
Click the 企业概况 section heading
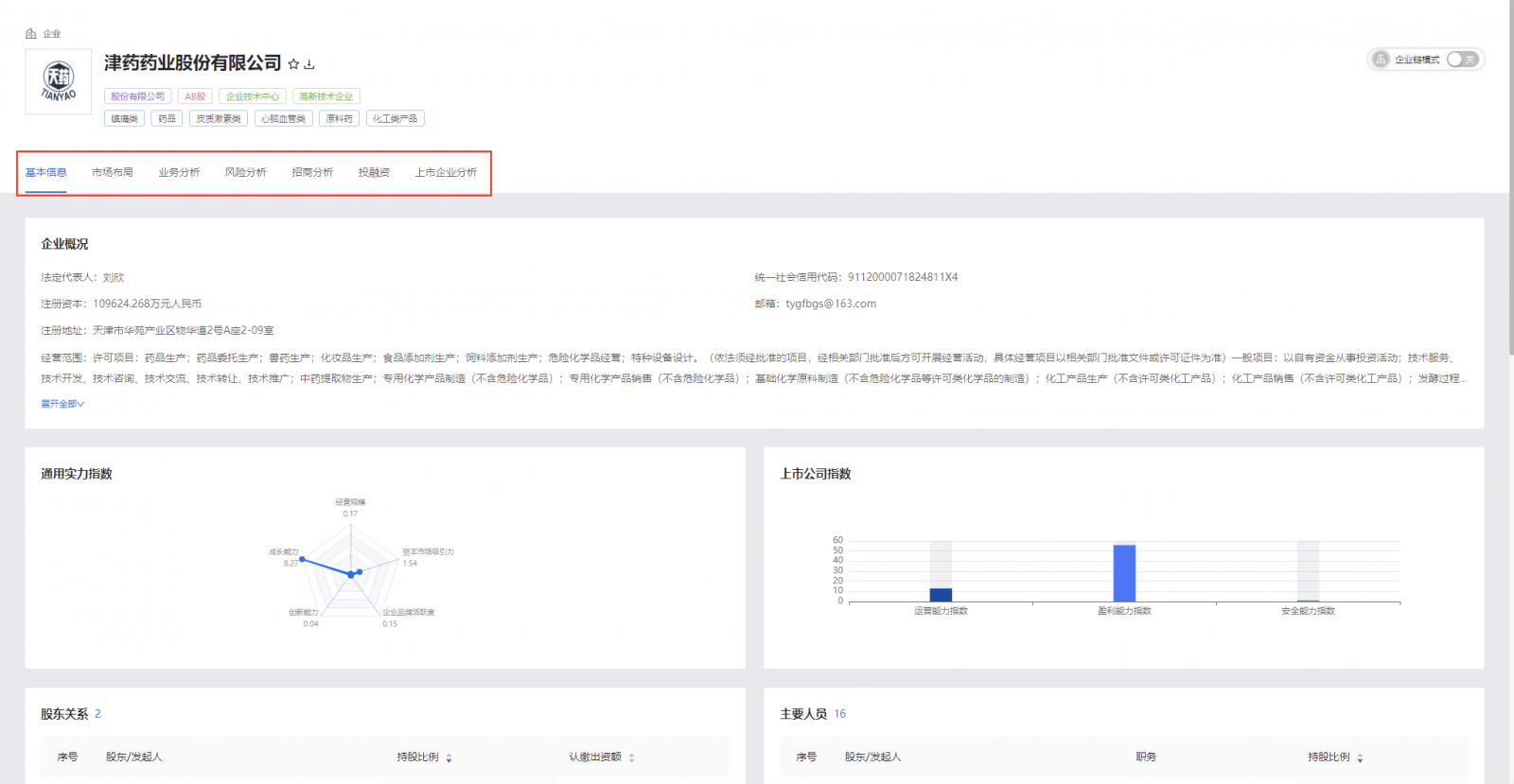[x=64, y=244]
